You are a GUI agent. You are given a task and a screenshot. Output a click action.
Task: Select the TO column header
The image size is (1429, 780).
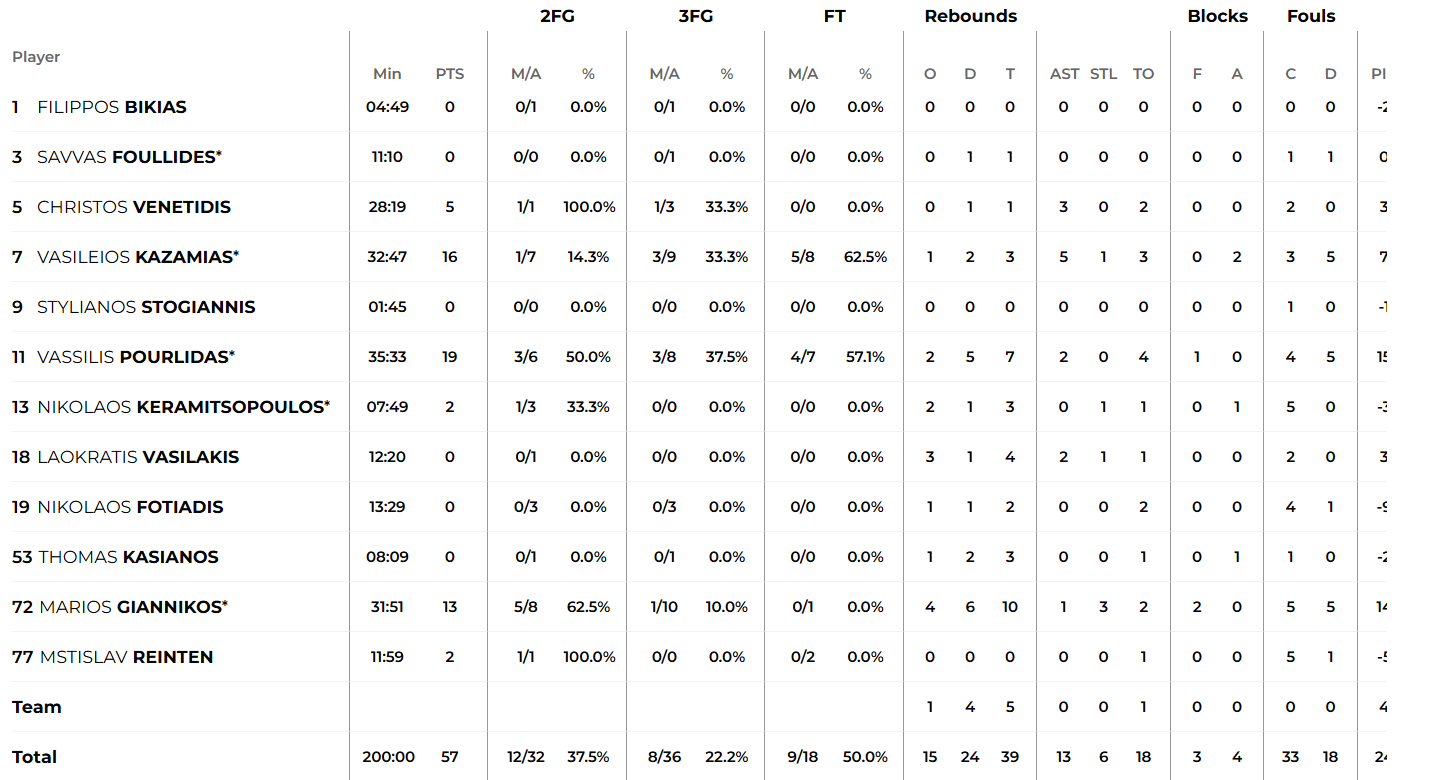[x=1143, y=74]
